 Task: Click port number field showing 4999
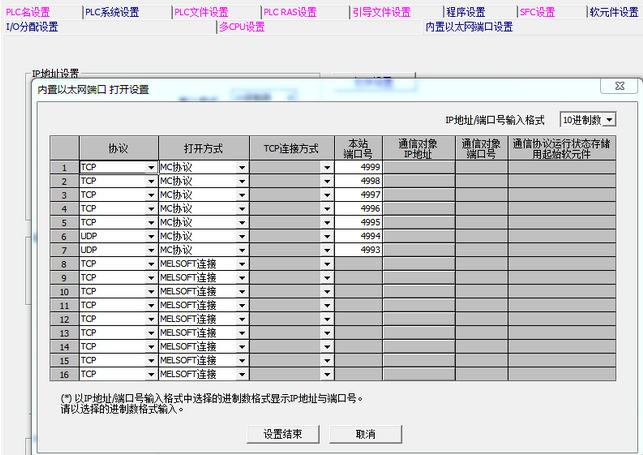(x=359, y=167)
